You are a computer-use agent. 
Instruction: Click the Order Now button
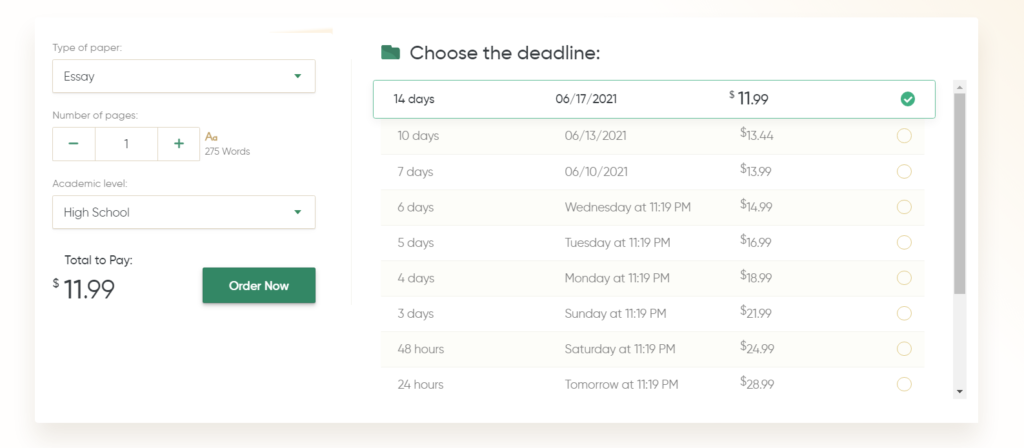coord(259,285)
